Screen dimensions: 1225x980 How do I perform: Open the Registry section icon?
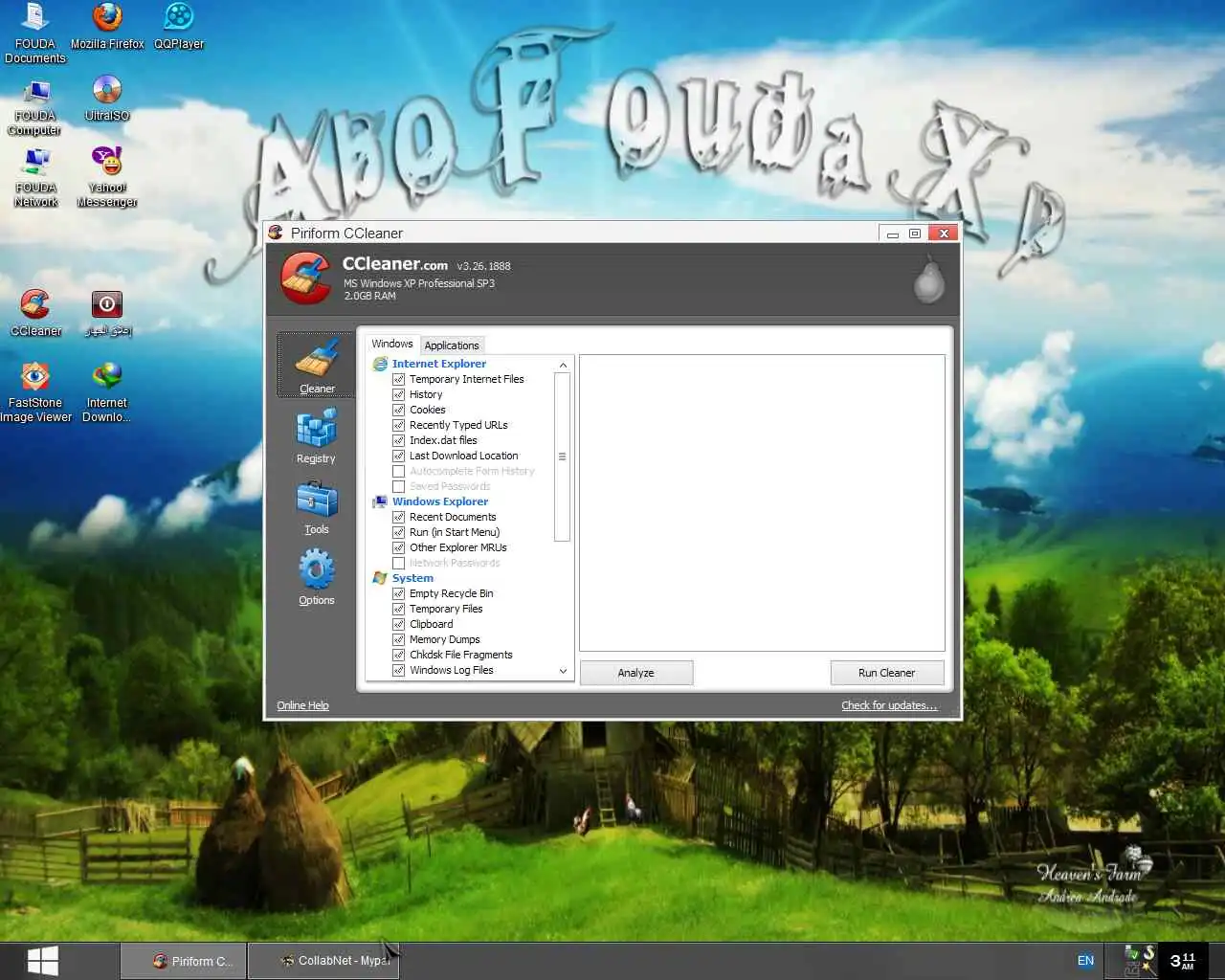[x=316, y=428]
